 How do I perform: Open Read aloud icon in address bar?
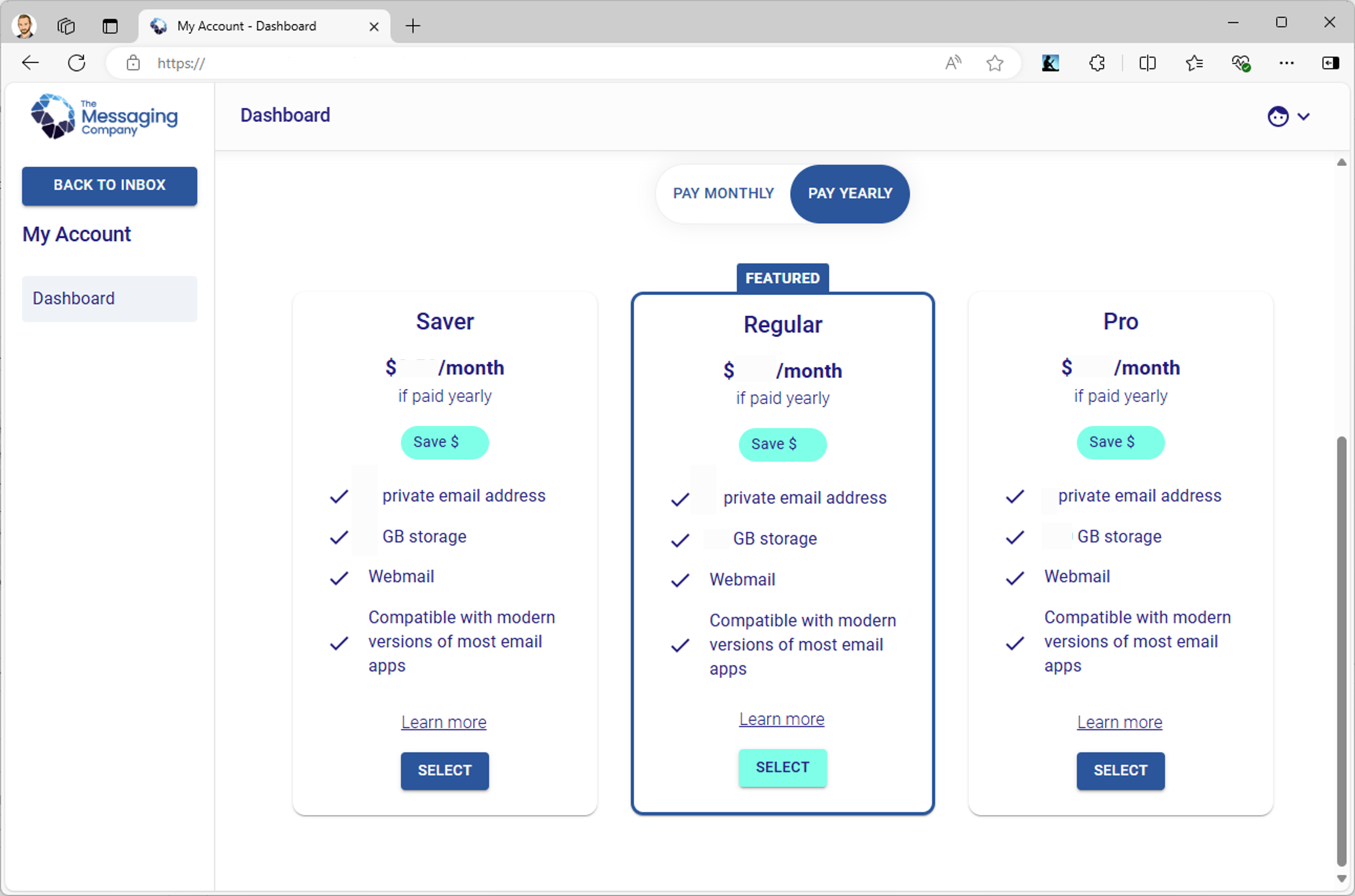(x=953, y=63)
